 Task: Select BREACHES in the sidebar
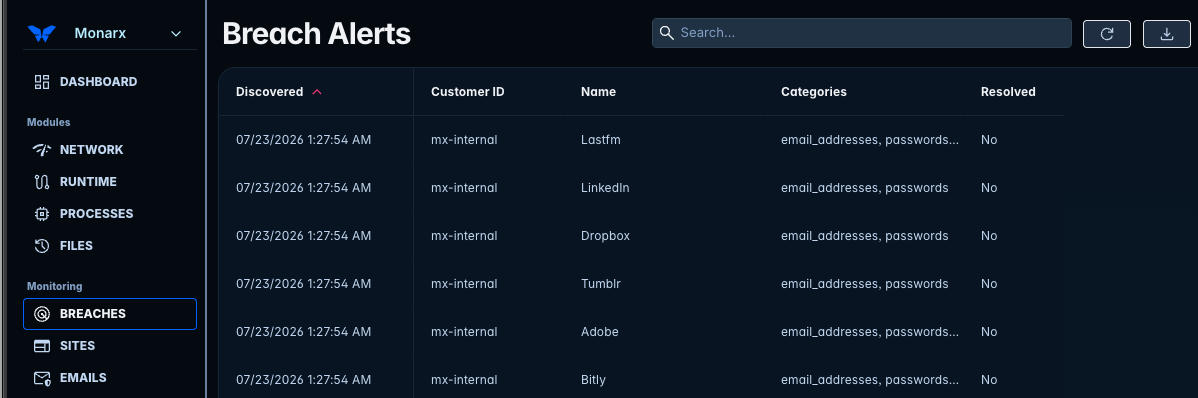coord(110,314)
